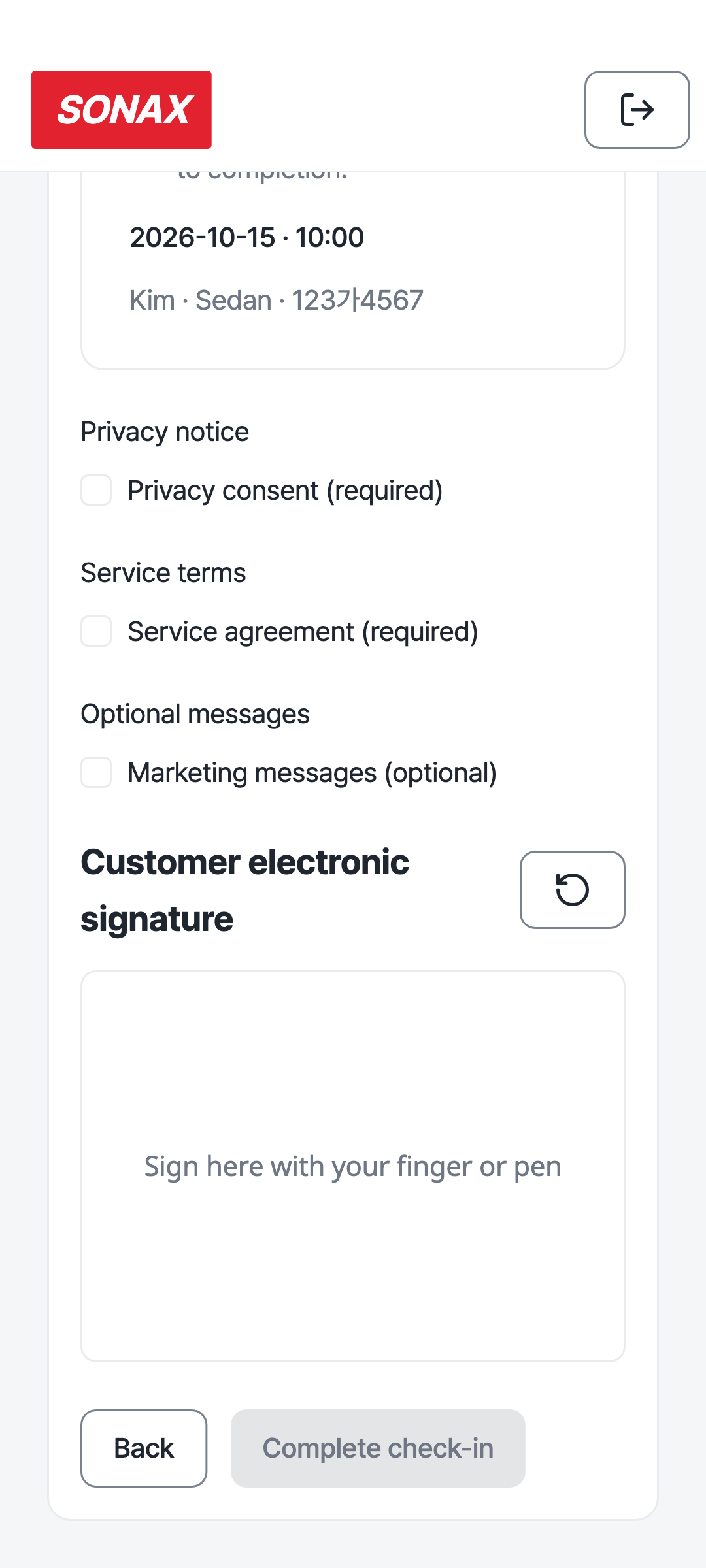Click the "Sign here with your finger or pen" placeholder

click(353, 1166)
